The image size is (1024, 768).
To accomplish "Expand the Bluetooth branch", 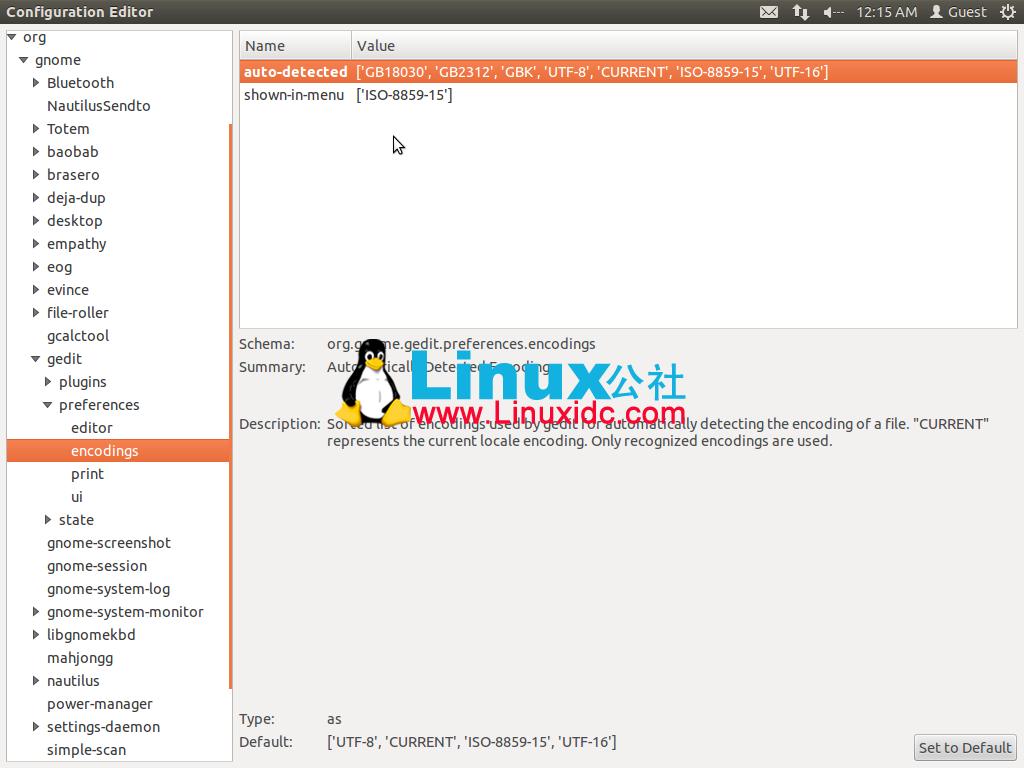I will tap(35, 82).
